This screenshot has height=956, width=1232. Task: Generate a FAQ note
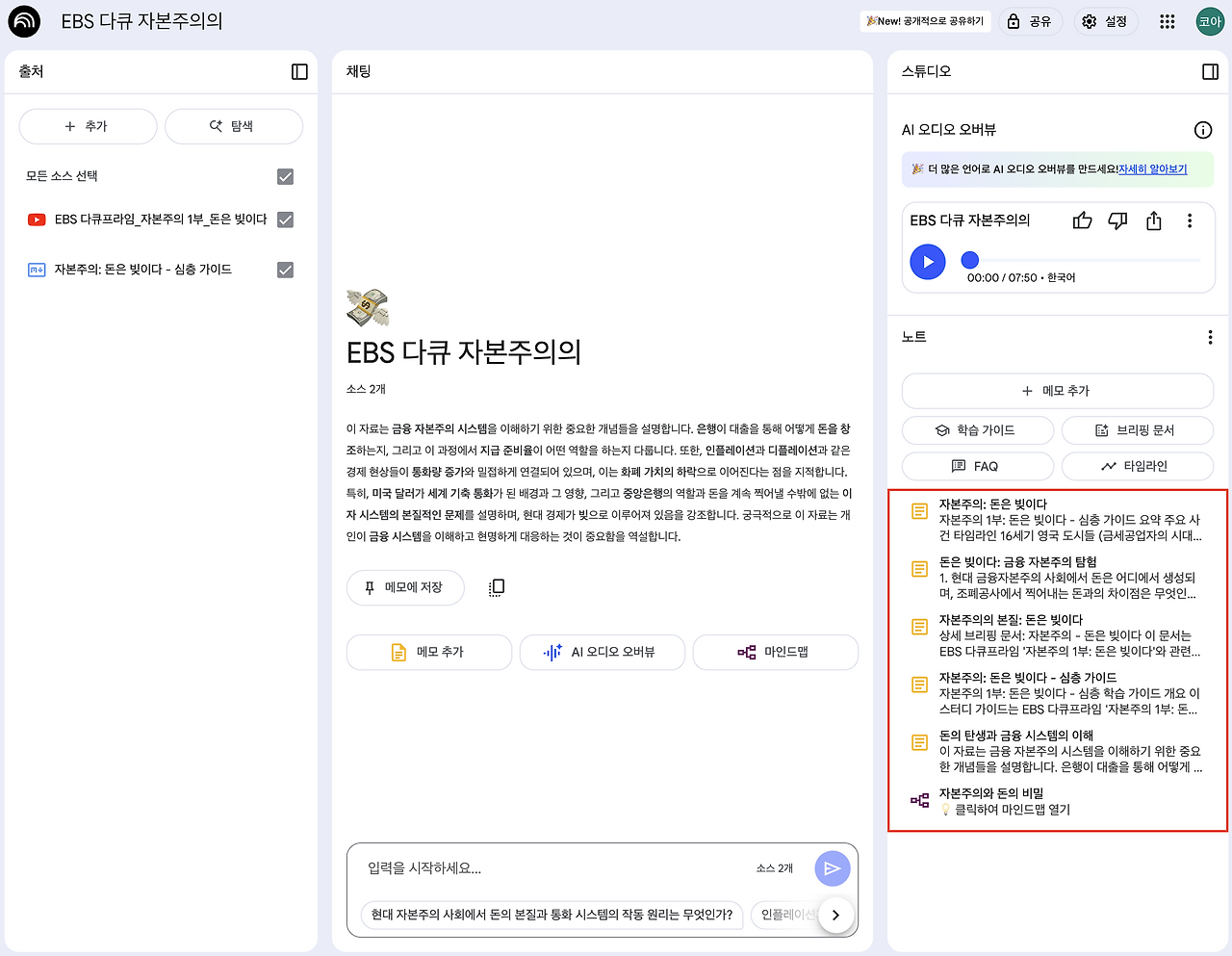pyautogui.click(x=977, y=466)
